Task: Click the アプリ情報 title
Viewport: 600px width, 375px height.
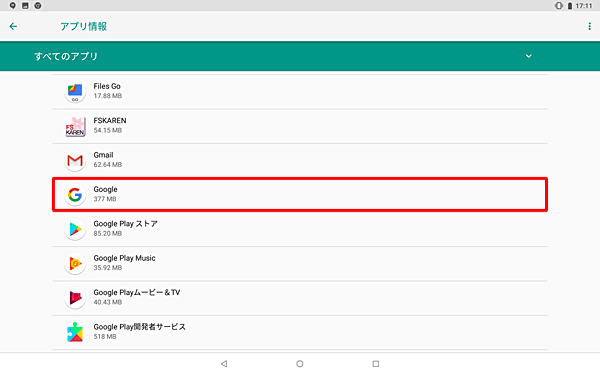Action: [83, 26]
